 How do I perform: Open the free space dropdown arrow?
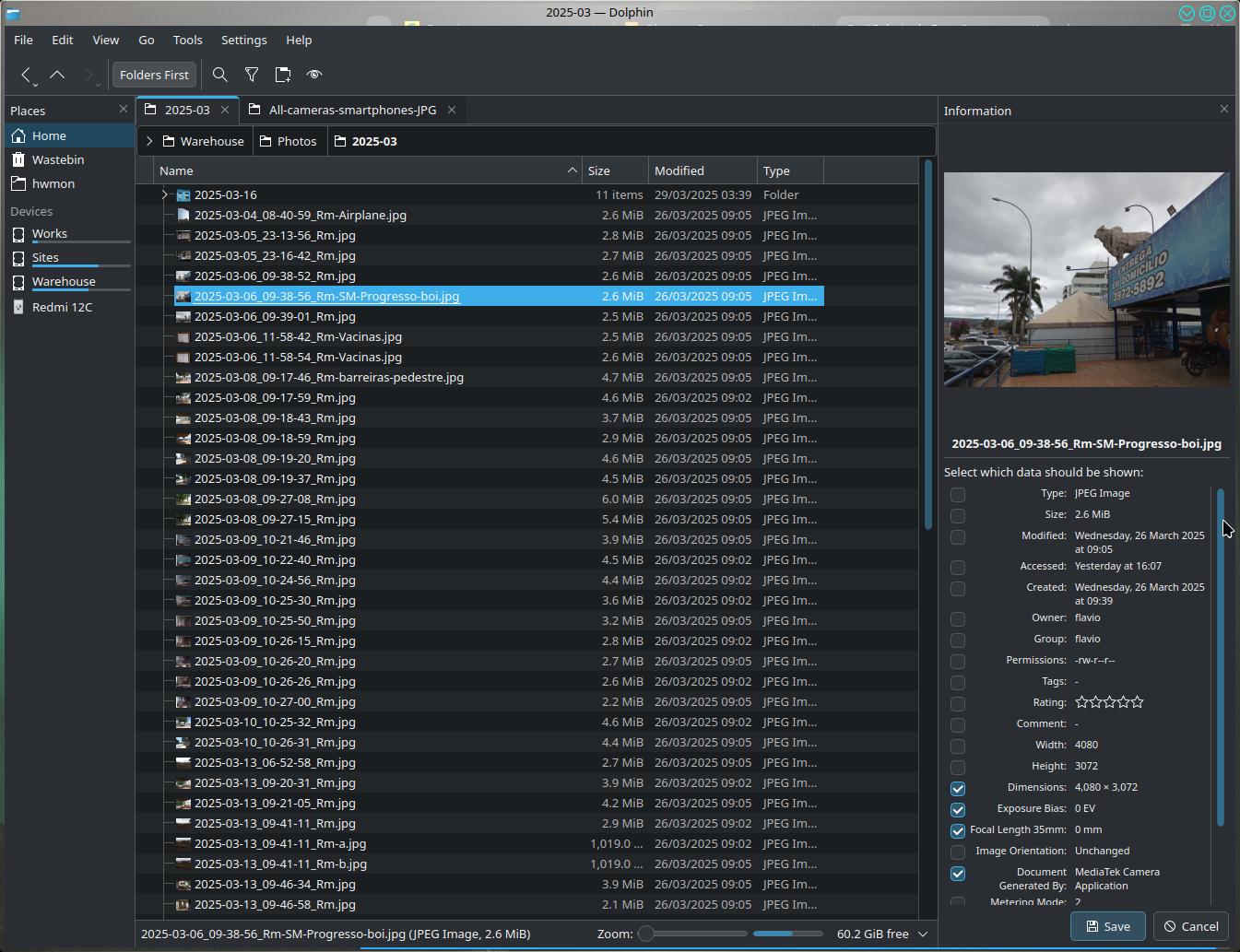[922, 934]
